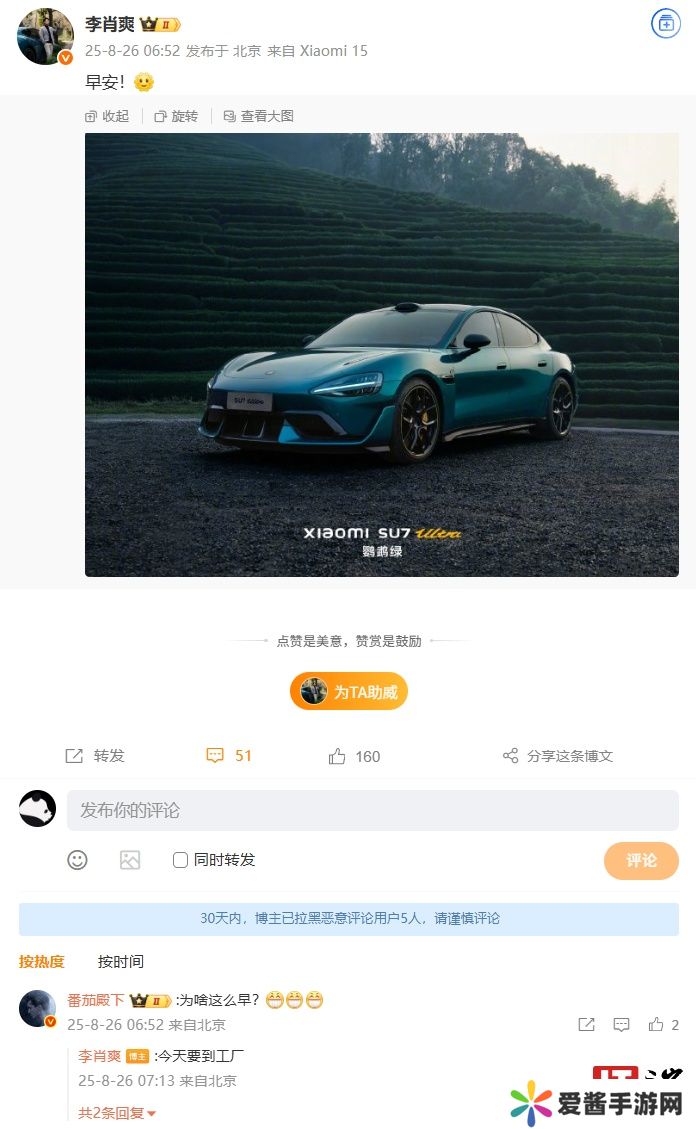The height and width of the screenshot is (1129, 696).
Task: Submit with the orange 评论 button
Action: [641, 860]
